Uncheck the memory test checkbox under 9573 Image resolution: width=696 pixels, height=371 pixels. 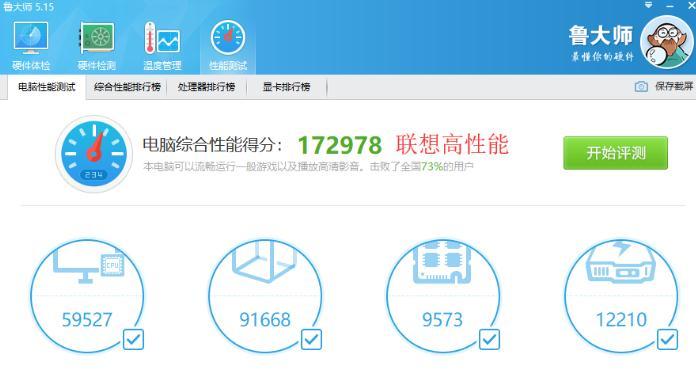tap(489, 339)
